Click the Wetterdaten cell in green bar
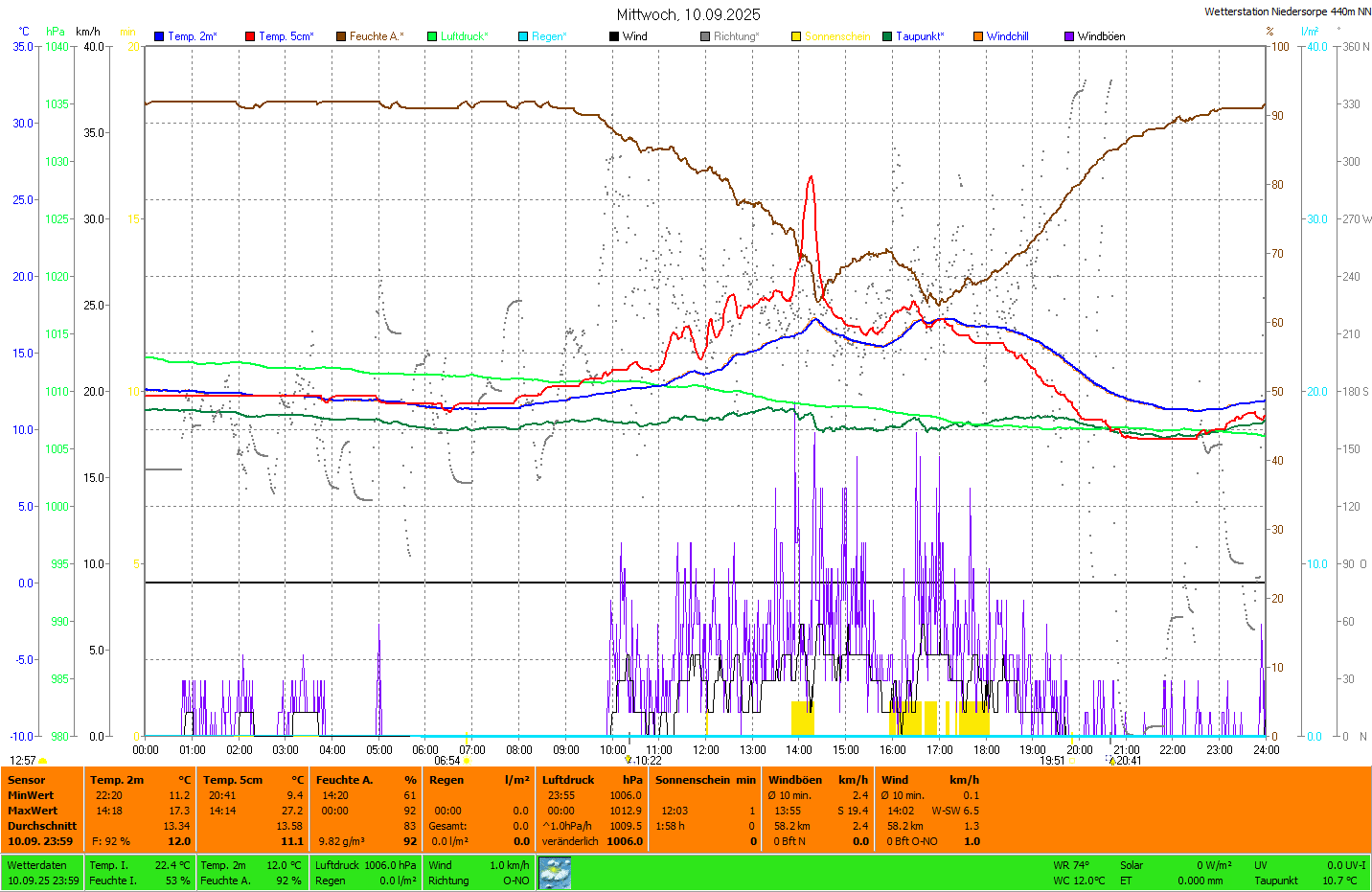 coord(37,865)
